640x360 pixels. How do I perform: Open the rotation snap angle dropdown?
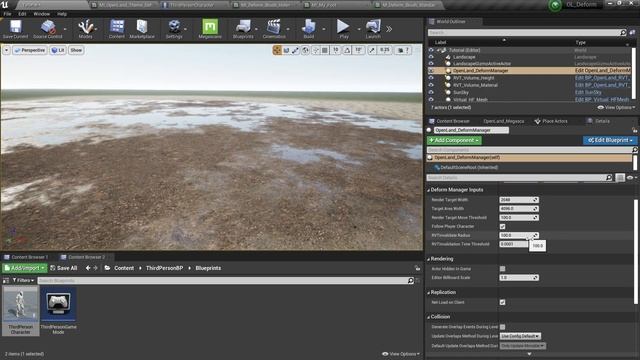tap(358, 50)
